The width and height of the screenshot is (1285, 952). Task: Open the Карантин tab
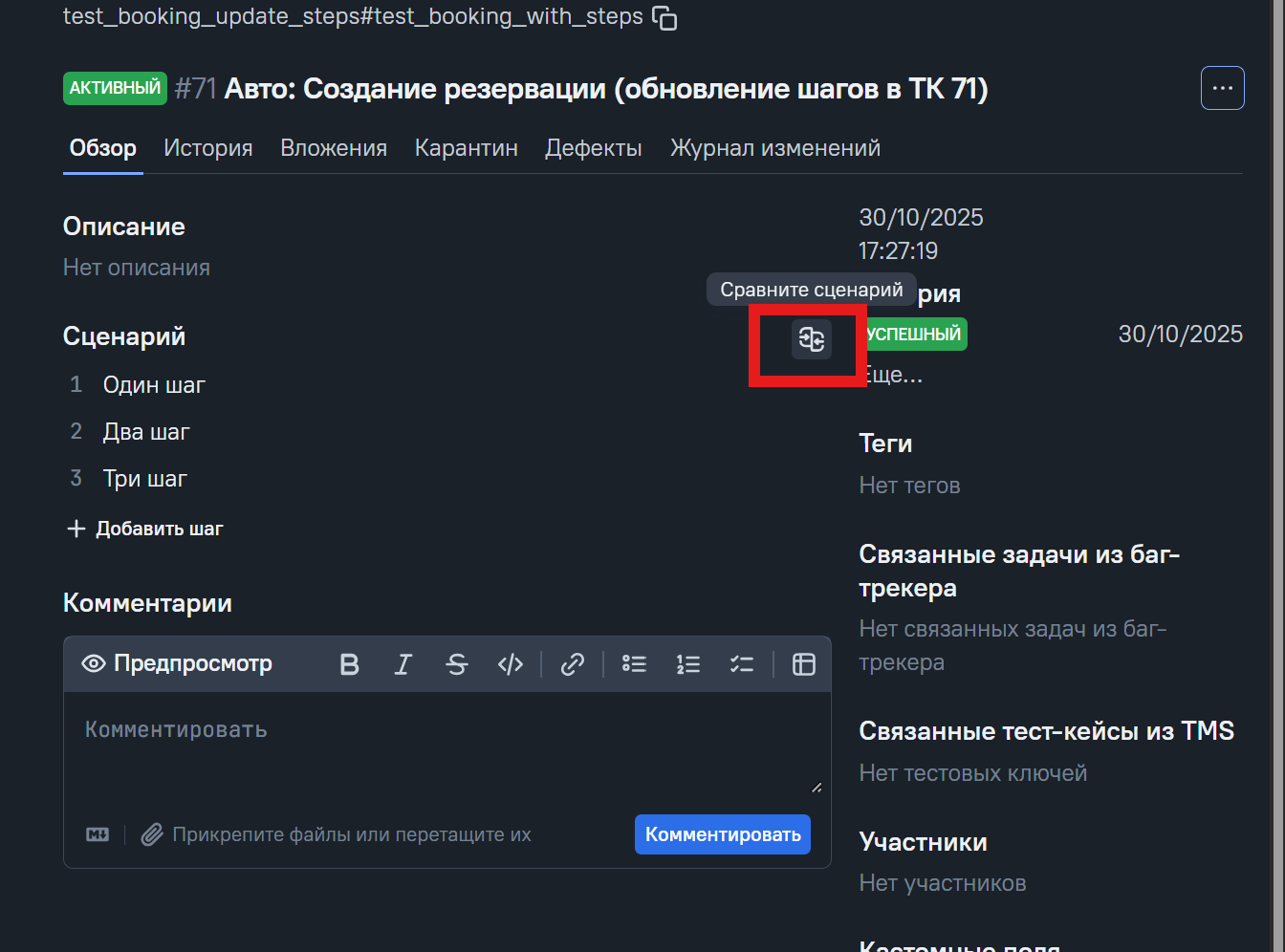click(x=467, y=148)
